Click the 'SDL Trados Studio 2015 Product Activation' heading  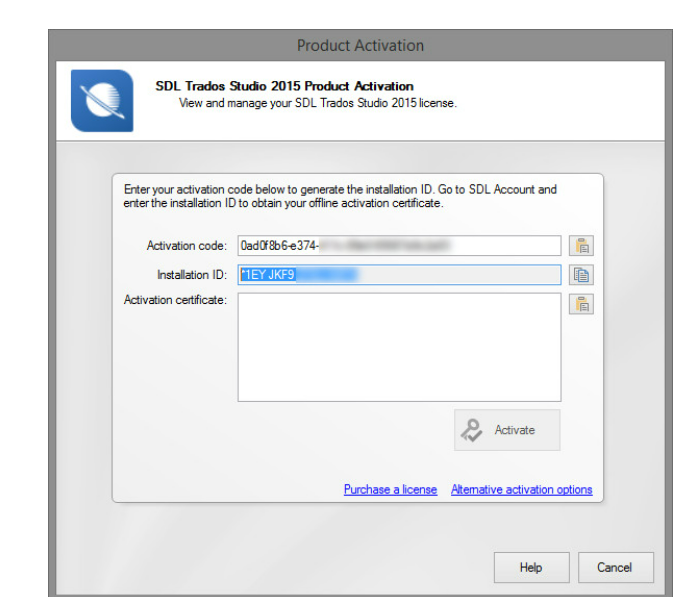pos(284,86)
